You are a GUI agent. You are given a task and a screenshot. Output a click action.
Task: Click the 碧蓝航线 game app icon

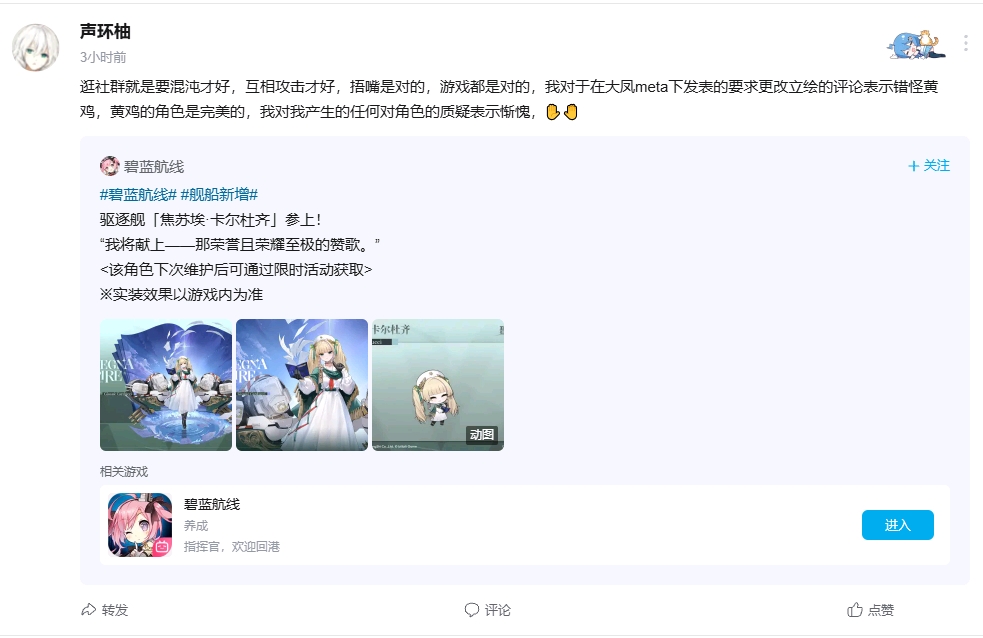coord(140,525)
